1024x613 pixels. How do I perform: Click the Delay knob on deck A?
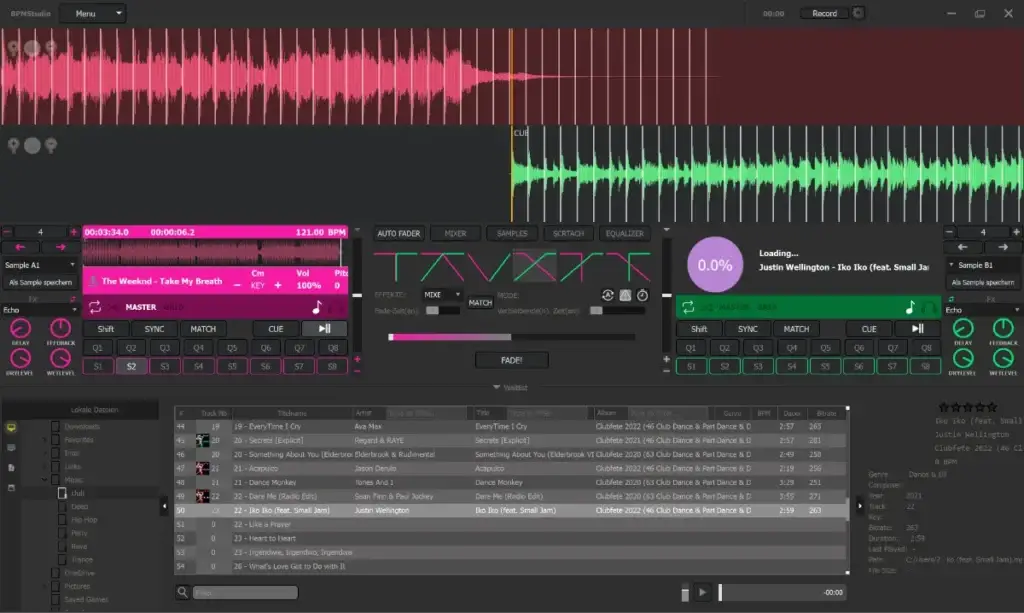click(20, 328)
